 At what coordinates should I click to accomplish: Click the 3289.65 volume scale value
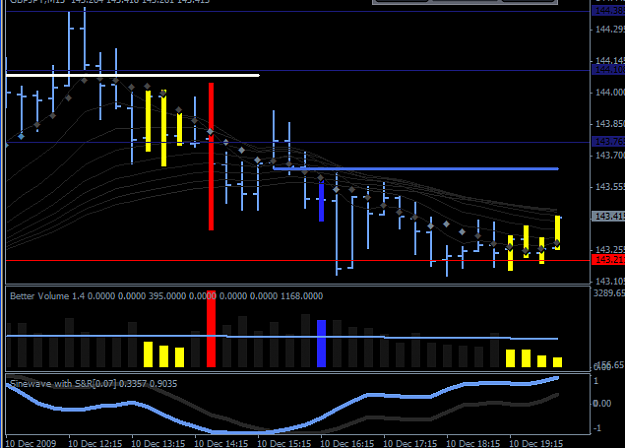(609, 293)
